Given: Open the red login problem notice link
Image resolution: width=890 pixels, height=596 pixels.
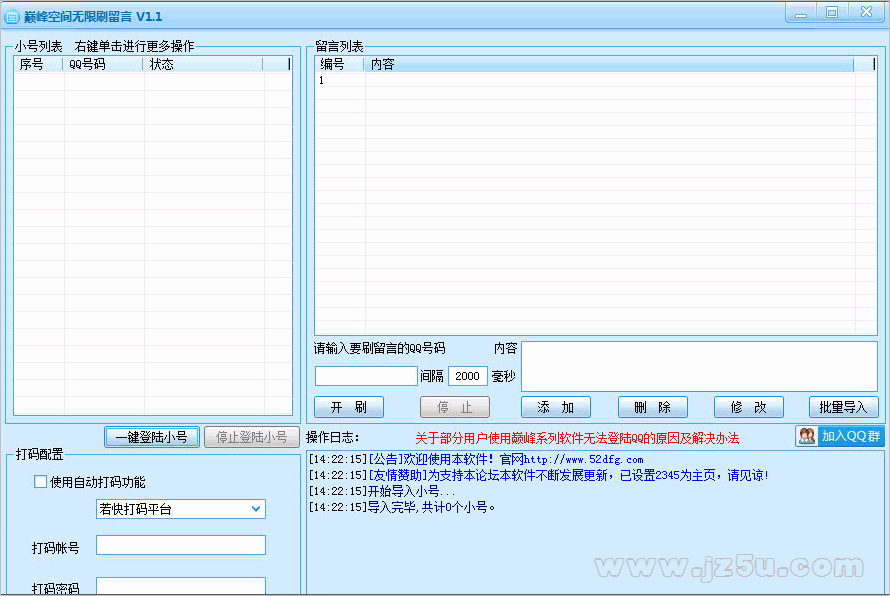Looking at the screenshot, I should pyautogui.click(x=577, y=438).
